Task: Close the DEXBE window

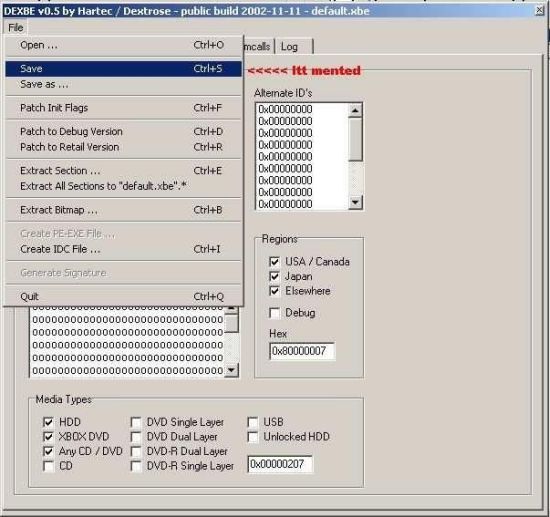Action: tap(539, 11)
